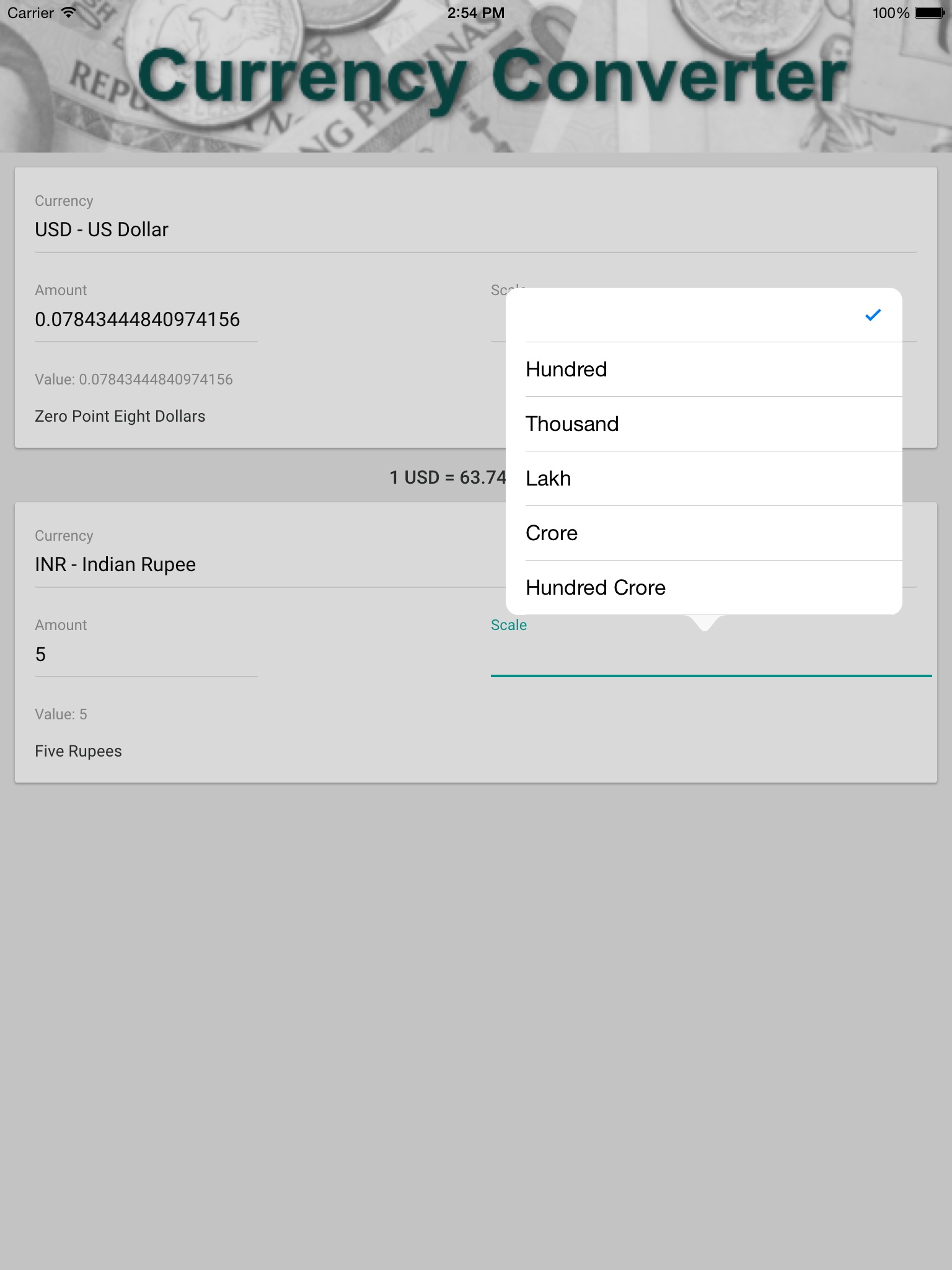
Task: Tap the Currency Converter header title
Action: [491, 78]
